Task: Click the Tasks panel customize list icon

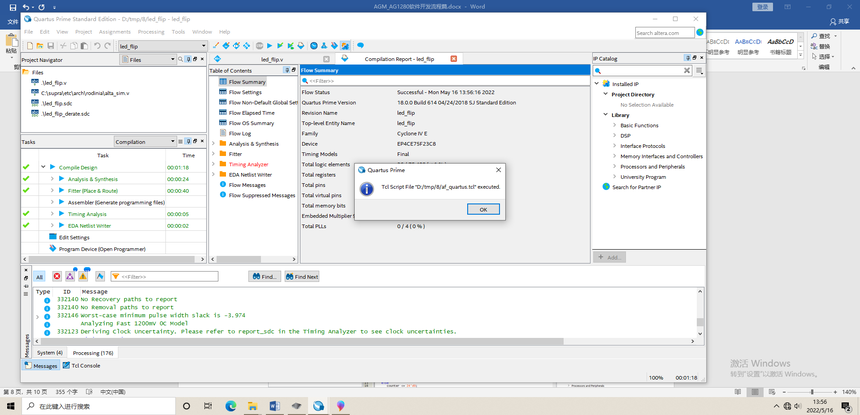Action: point(180,142)
